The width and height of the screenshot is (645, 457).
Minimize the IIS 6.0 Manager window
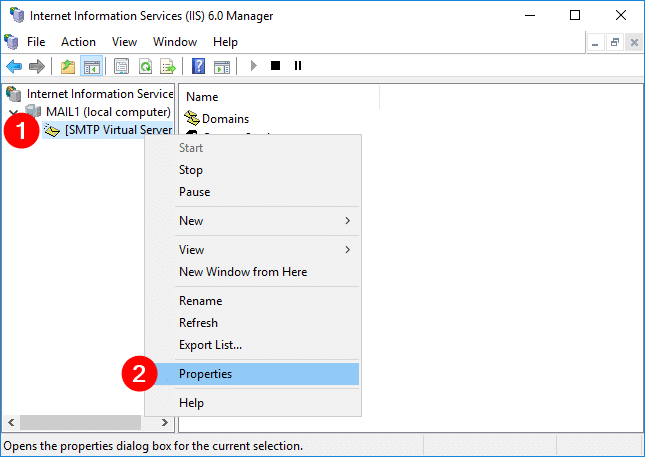click(530, 16)
